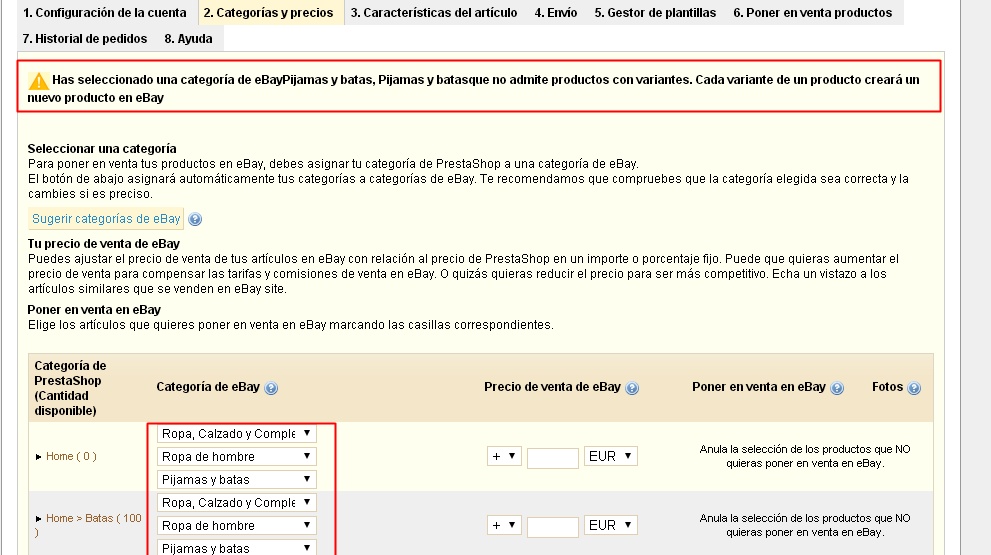
Task: Open Pijamas y batas dropdown in Home row
Action: (236, 479)
